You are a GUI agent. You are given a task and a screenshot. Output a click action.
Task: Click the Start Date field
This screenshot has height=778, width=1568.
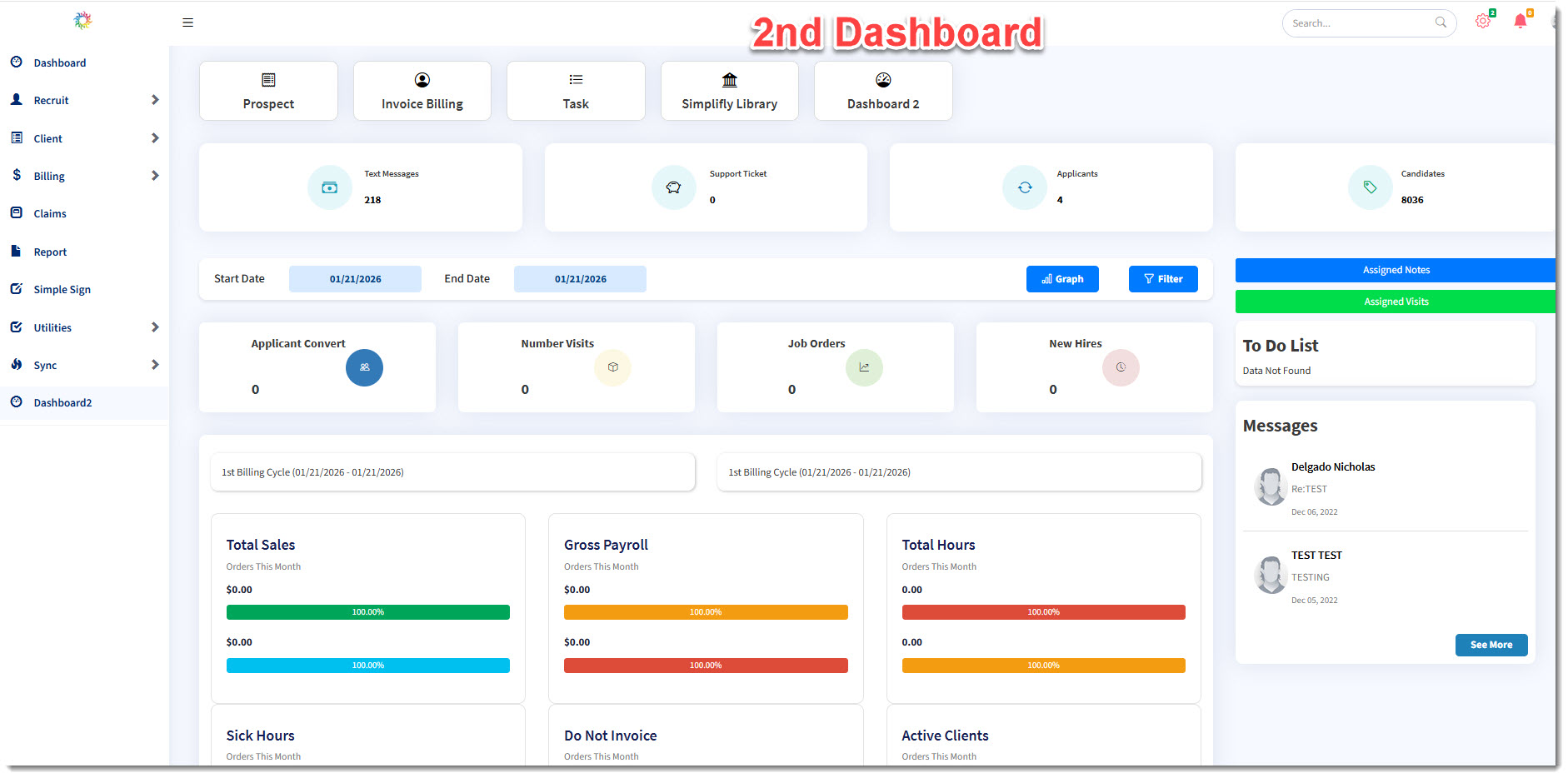(355, 279)
